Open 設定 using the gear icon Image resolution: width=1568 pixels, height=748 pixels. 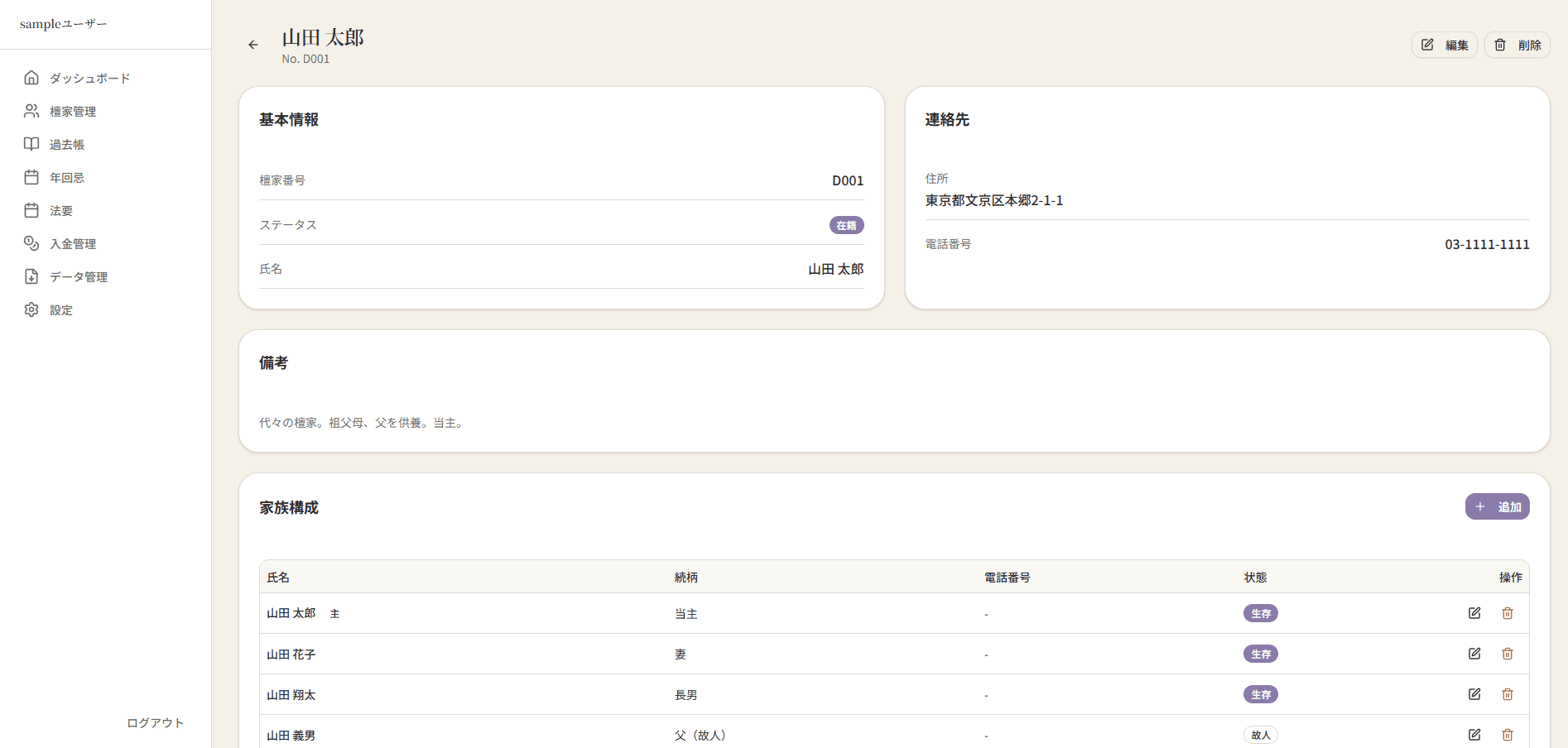point(31,309)
